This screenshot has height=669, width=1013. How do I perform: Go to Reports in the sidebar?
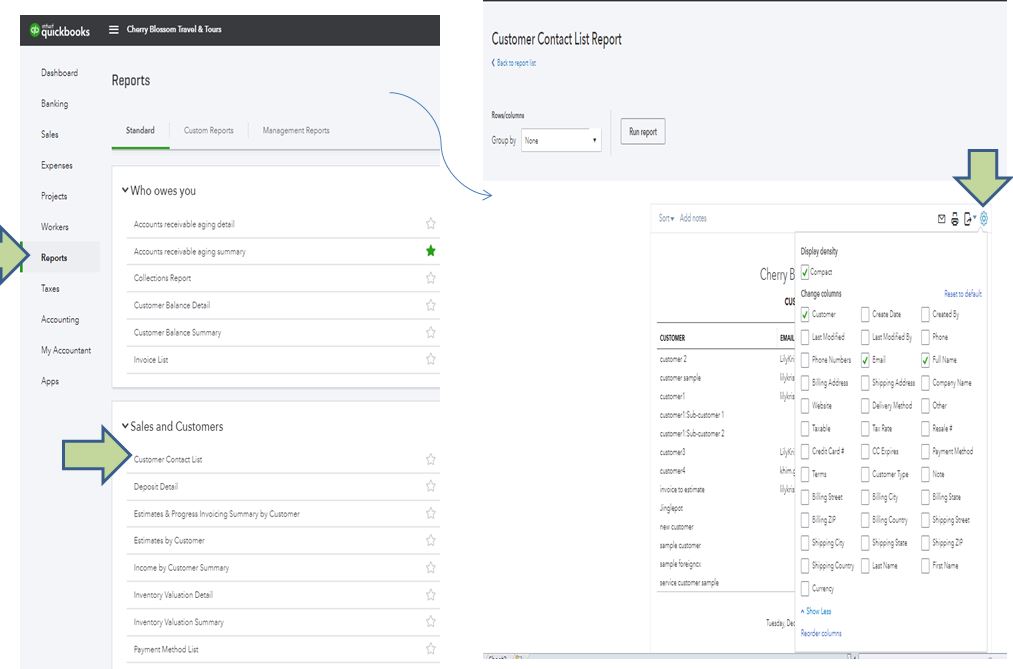coord(54,258)
